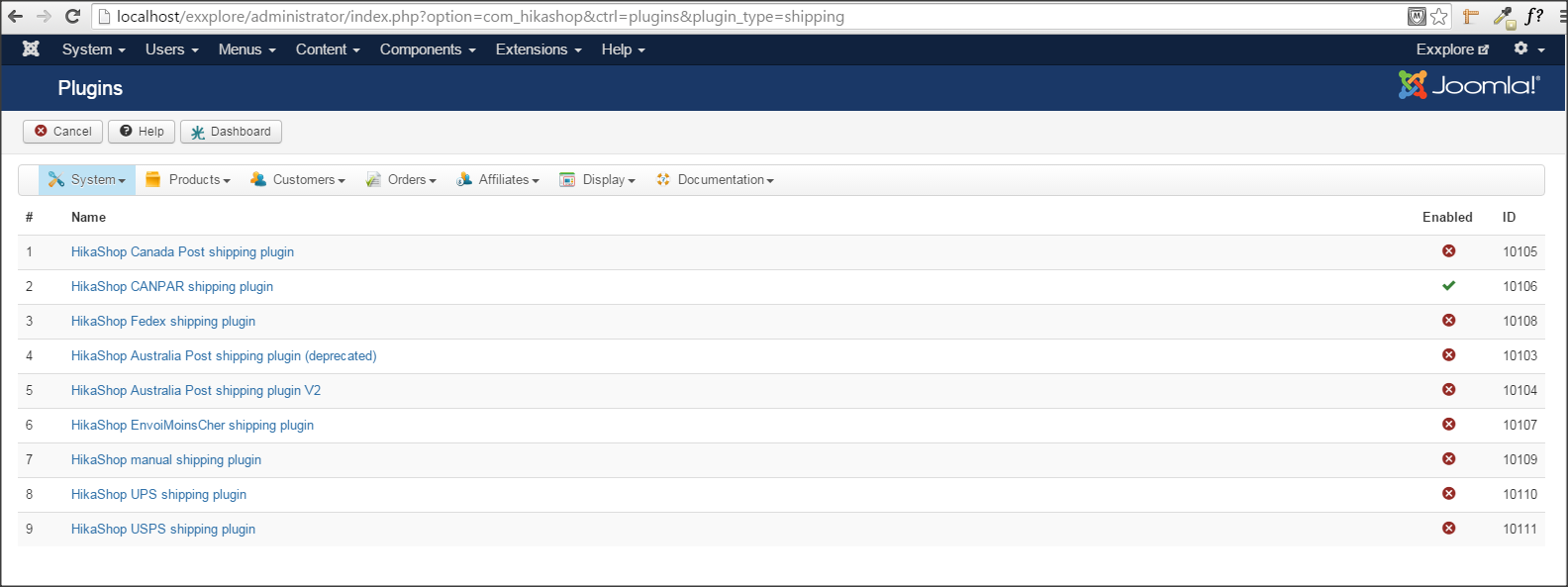Click the ruler extension icon next to bookmark star

[x=1470, y=16]
